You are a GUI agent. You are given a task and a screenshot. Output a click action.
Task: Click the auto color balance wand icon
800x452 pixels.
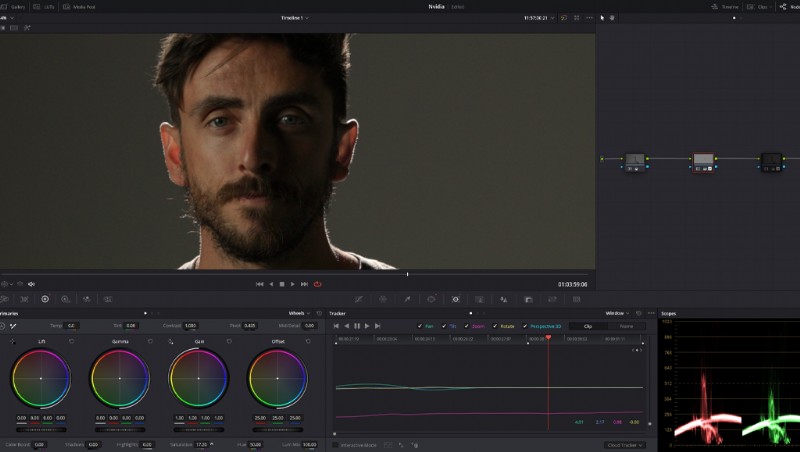pos(13,325)
